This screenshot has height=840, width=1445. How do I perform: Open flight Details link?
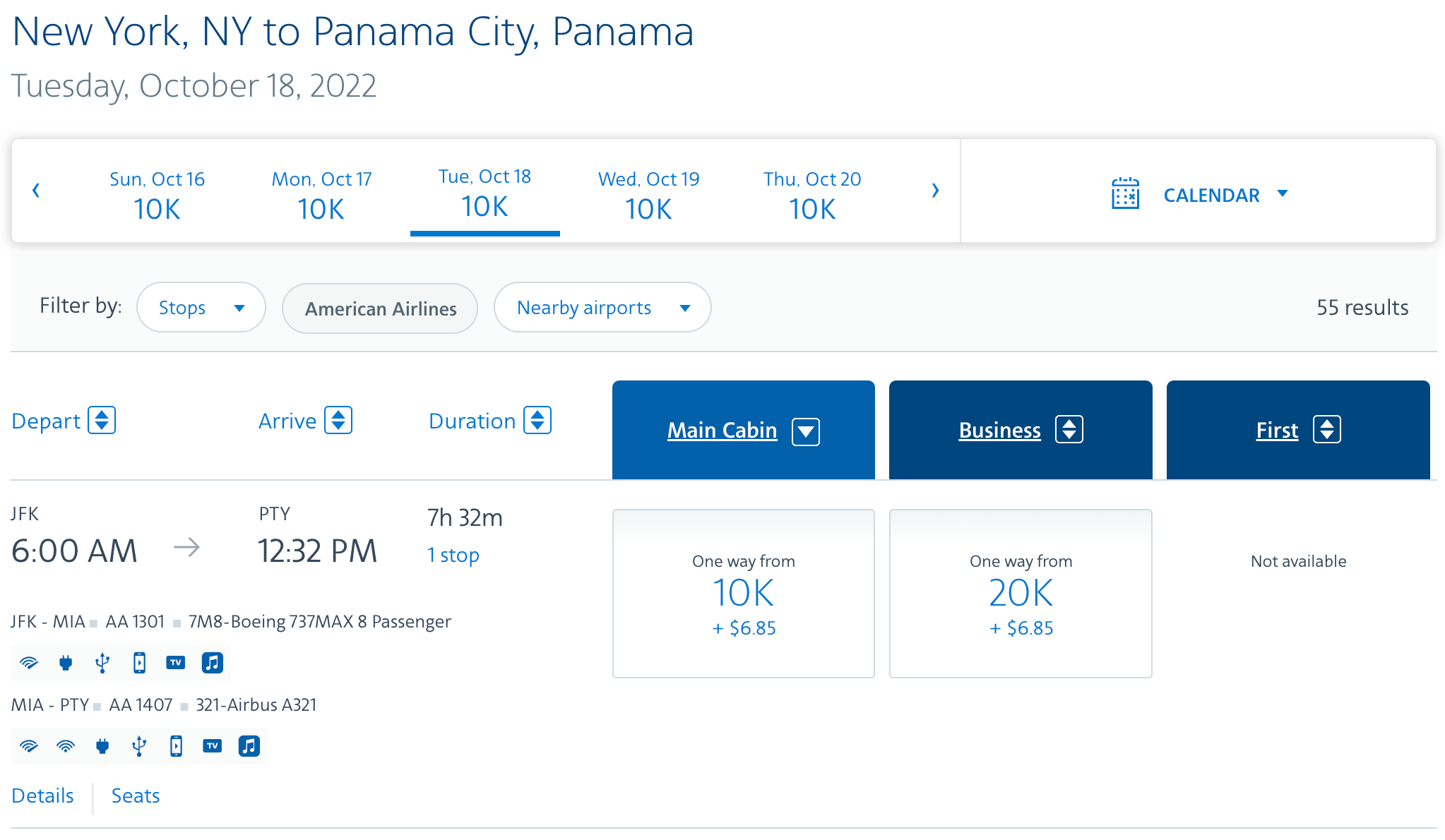pyautogui.click(x=43, y=796)
